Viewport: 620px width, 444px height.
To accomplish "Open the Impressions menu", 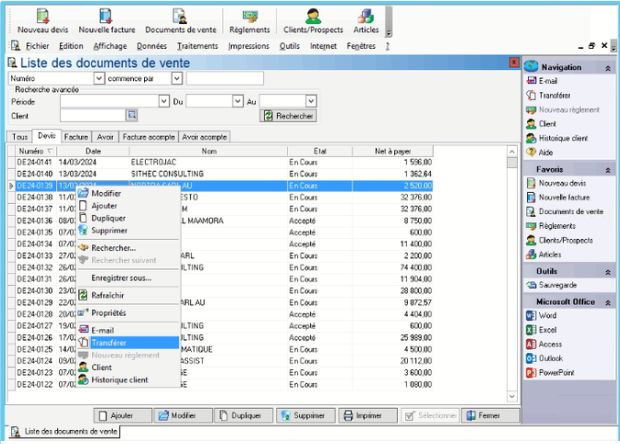I will (x=248, y=46).
